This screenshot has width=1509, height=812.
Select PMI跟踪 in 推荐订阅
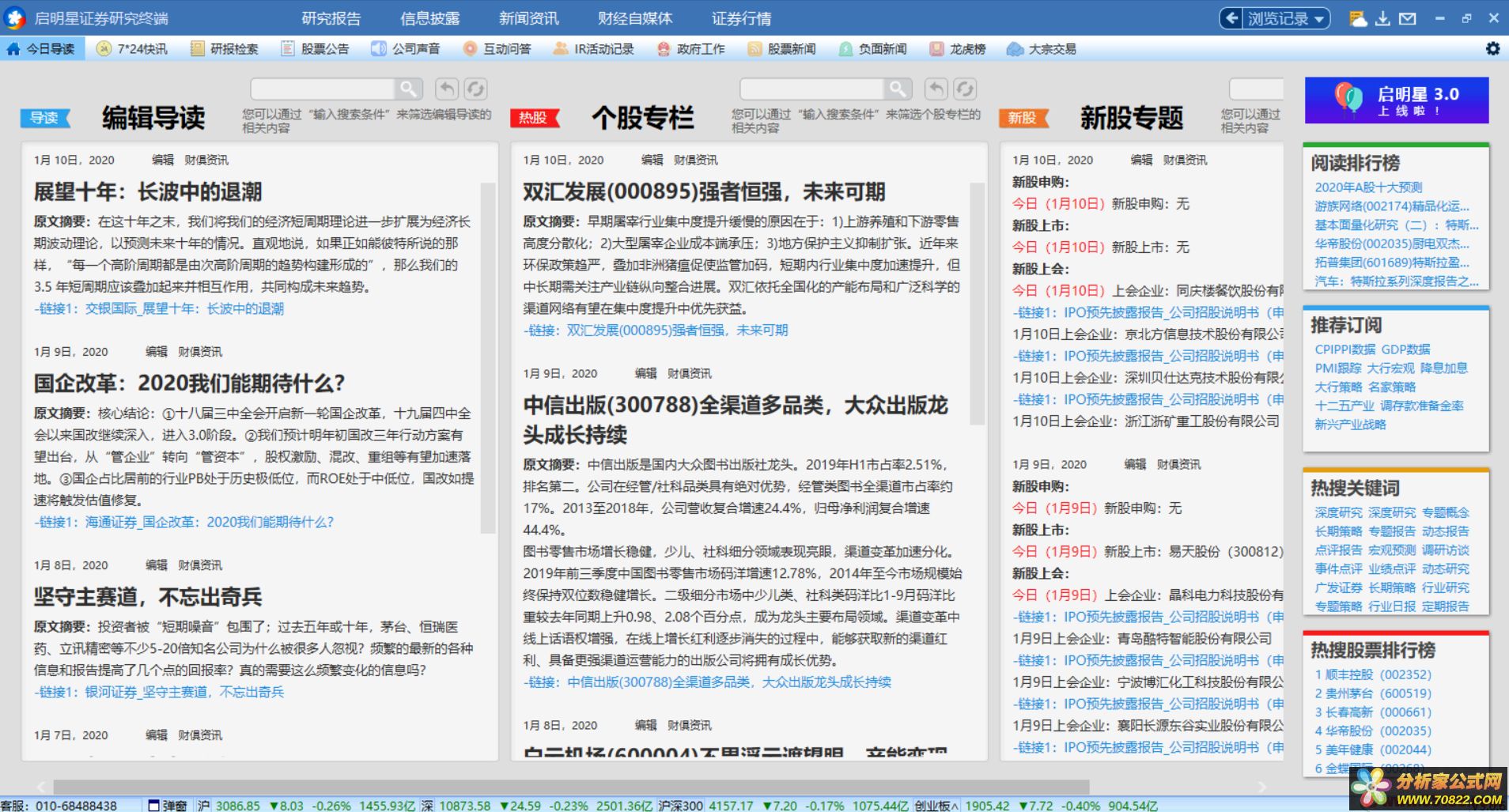tap(1338, 368)
